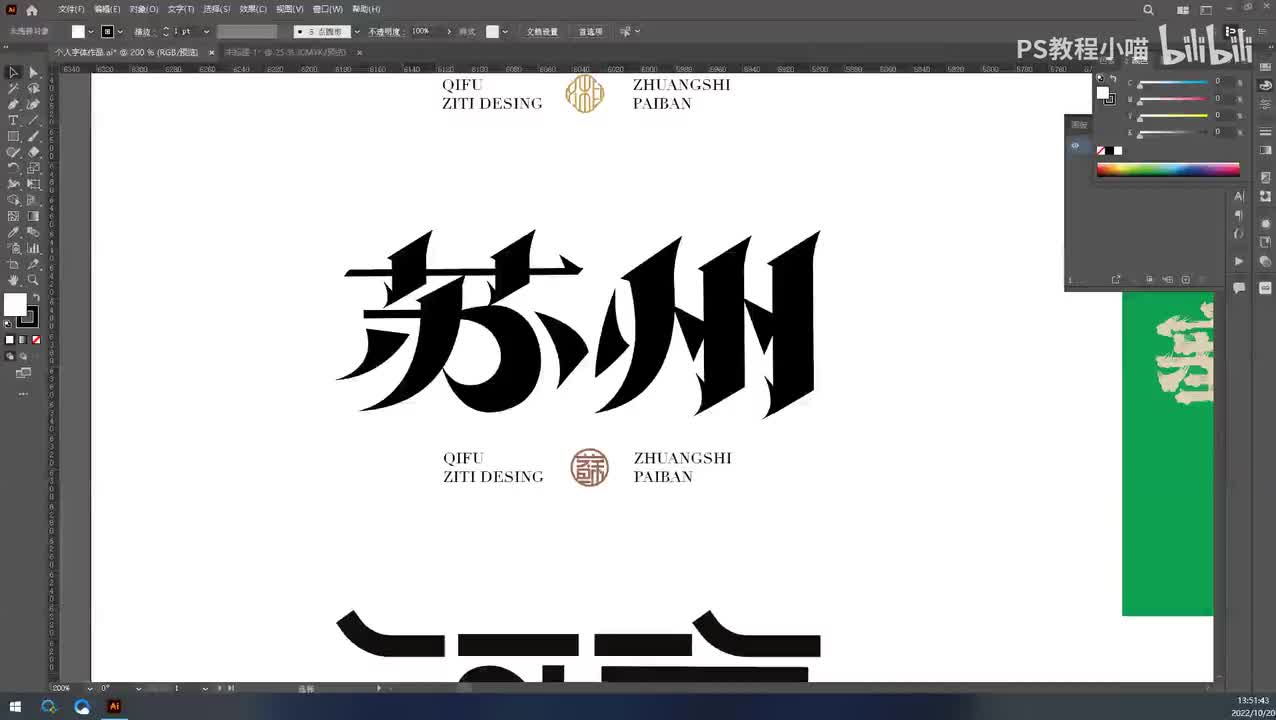The width and height of the screenshot is (1276, 720).
Task: Select the Lasso tool
Action: [33, 88]
